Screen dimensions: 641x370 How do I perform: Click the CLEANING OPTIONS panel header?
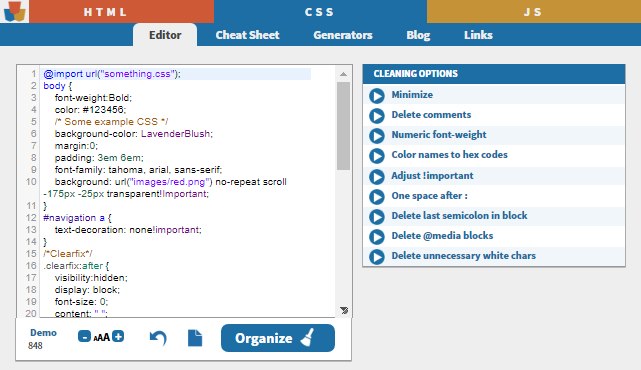click(x=494, y=74)
